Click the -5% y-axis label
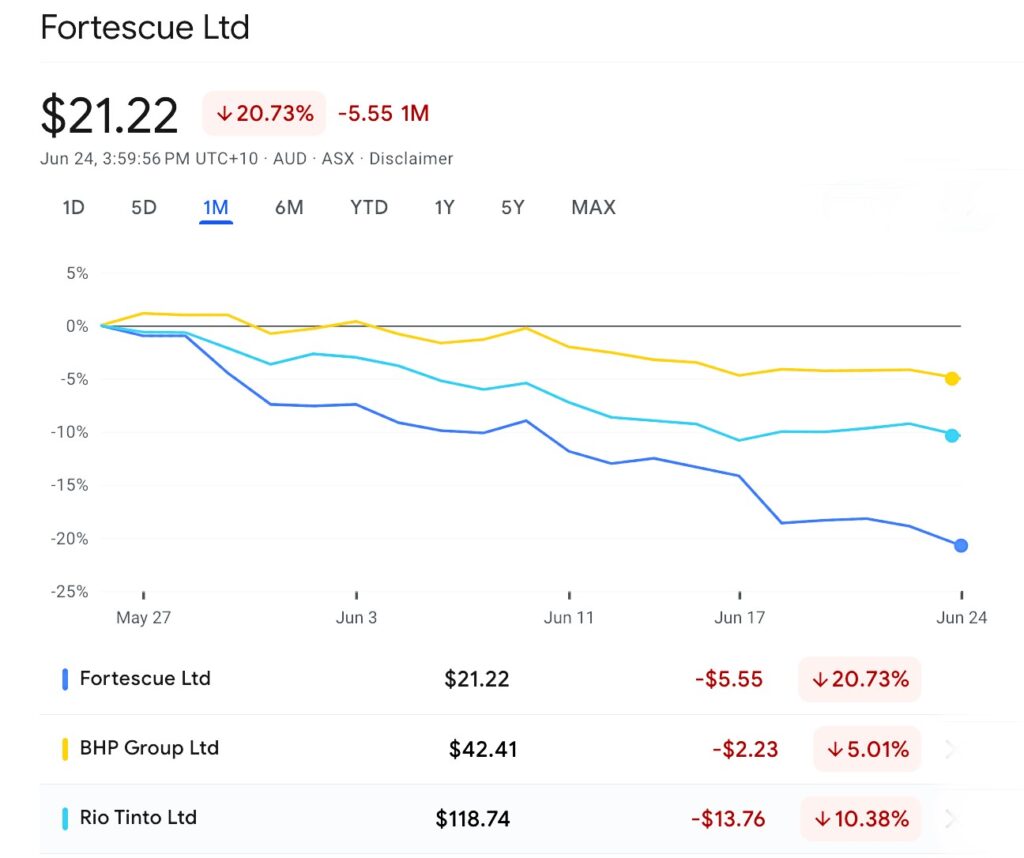Image resolution: width=1024 pixels, height=858 pixels. click(74, 379)
